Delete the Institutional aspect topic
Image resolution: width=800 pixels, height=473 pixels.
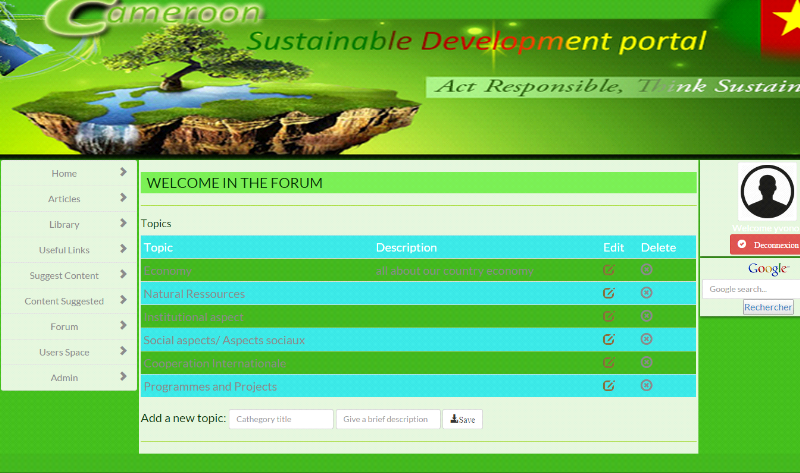(x=646, y=316)
